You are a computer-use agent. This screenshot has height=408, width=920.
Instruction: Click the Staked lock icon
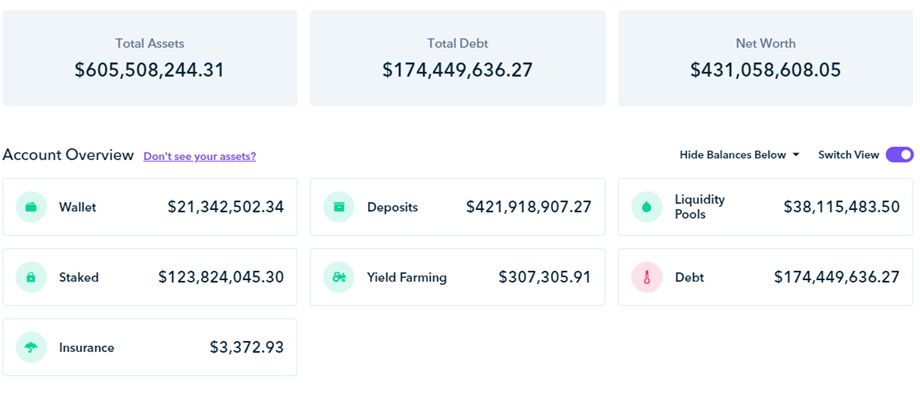pyautogui.click(x=31, y=277)
